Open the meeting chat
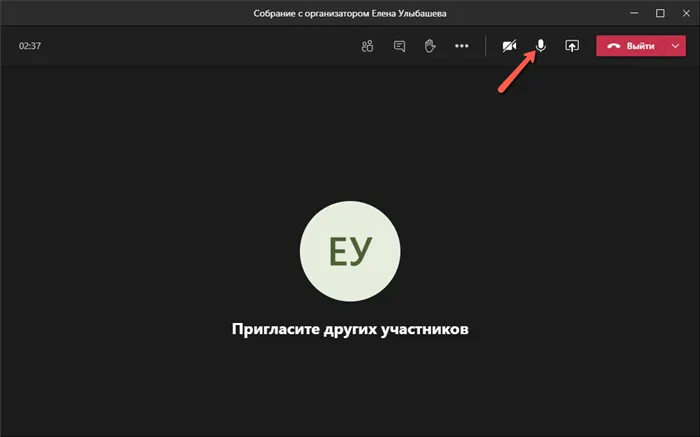The height and width of the screenshot is (437, 700). (400, 46)
